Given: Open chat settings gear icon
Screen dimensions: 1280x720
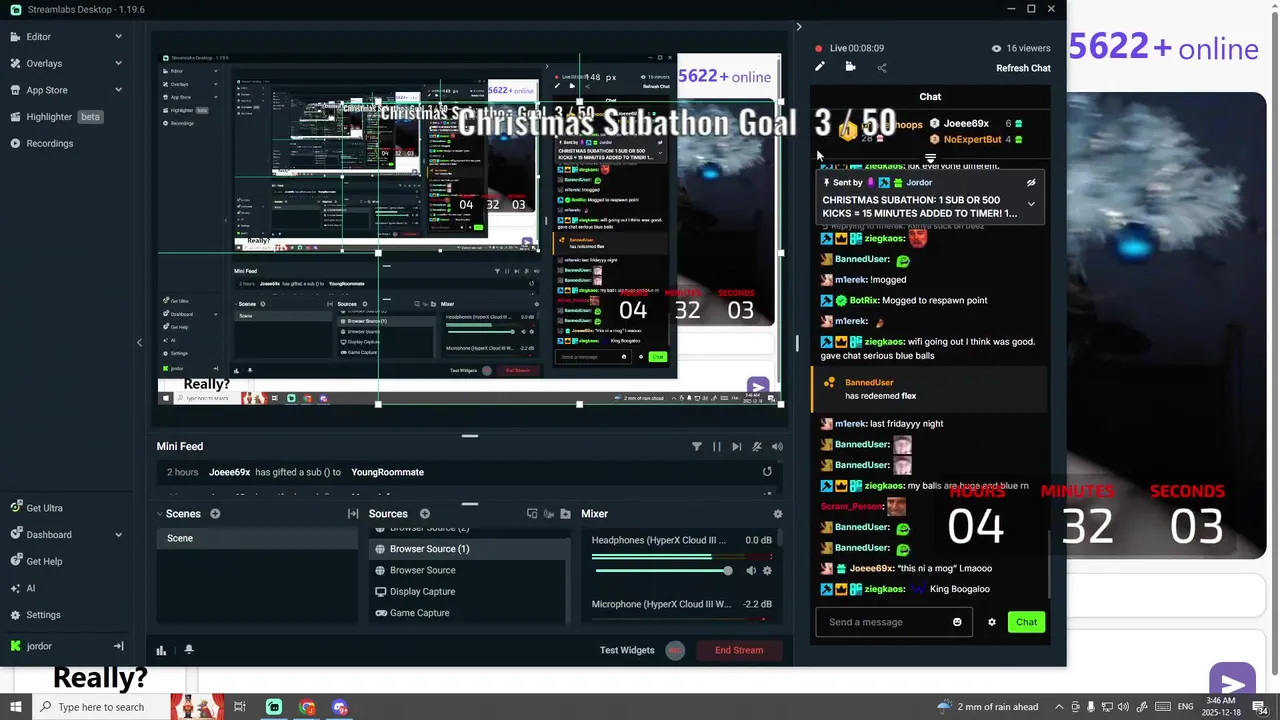Looking at the screenshot, I should click(x=992, y=622).
